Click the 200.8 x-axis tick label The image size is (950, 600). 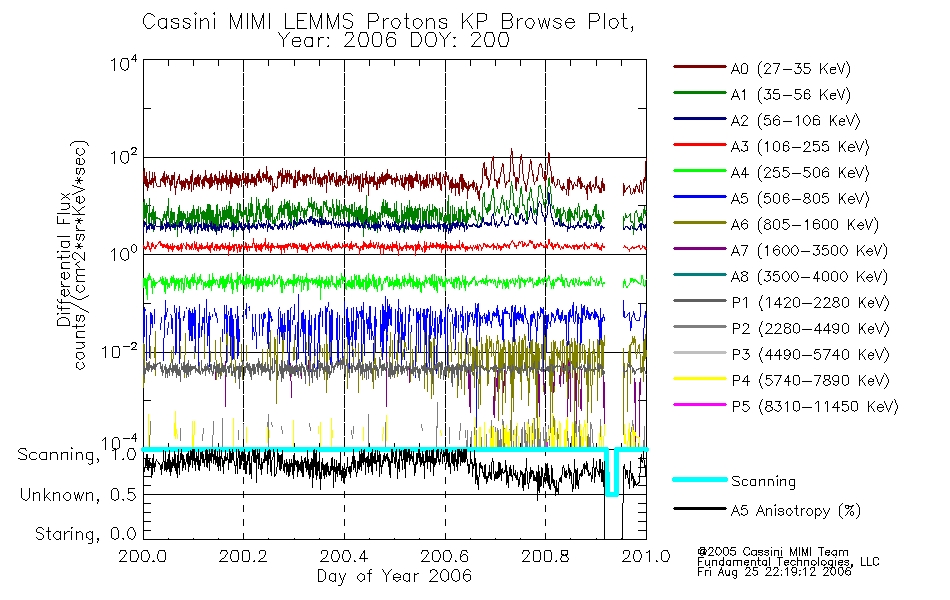(x=545, y=556)
